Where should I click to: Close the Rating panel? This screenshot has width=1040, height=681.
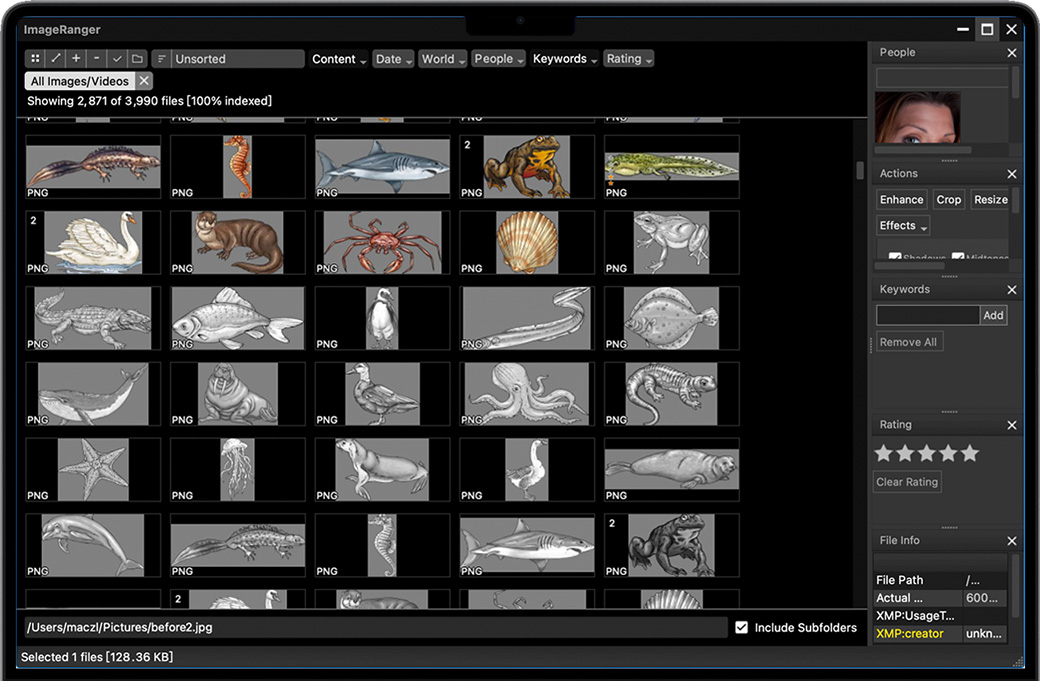pos(1011,425)
